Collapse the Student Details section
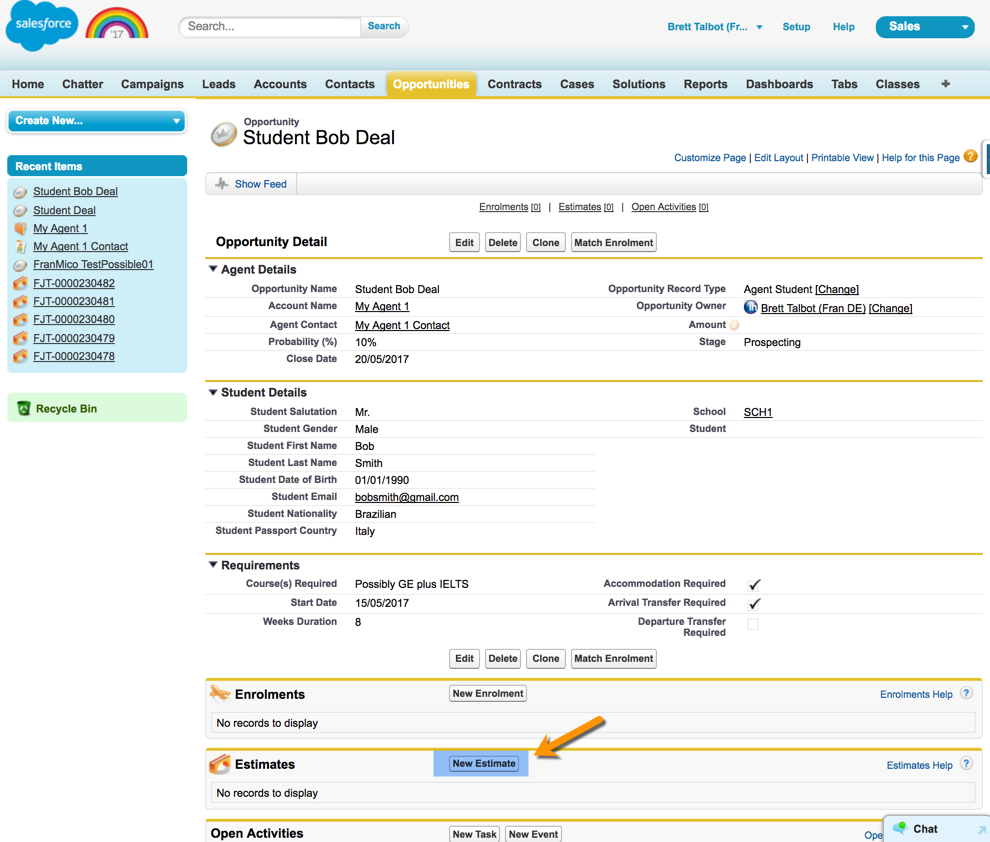990x842 pixels. pyautogui.click(x=213, y=392)
